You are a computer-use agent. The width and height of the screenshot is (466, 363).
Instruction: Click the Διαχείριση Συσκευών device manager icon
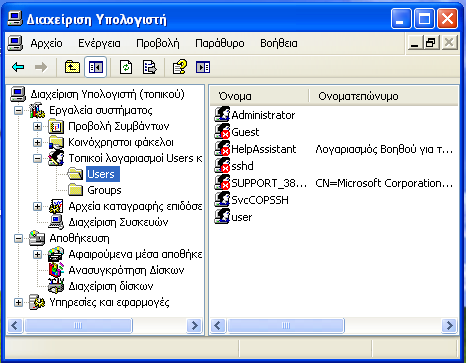(56, 222)
